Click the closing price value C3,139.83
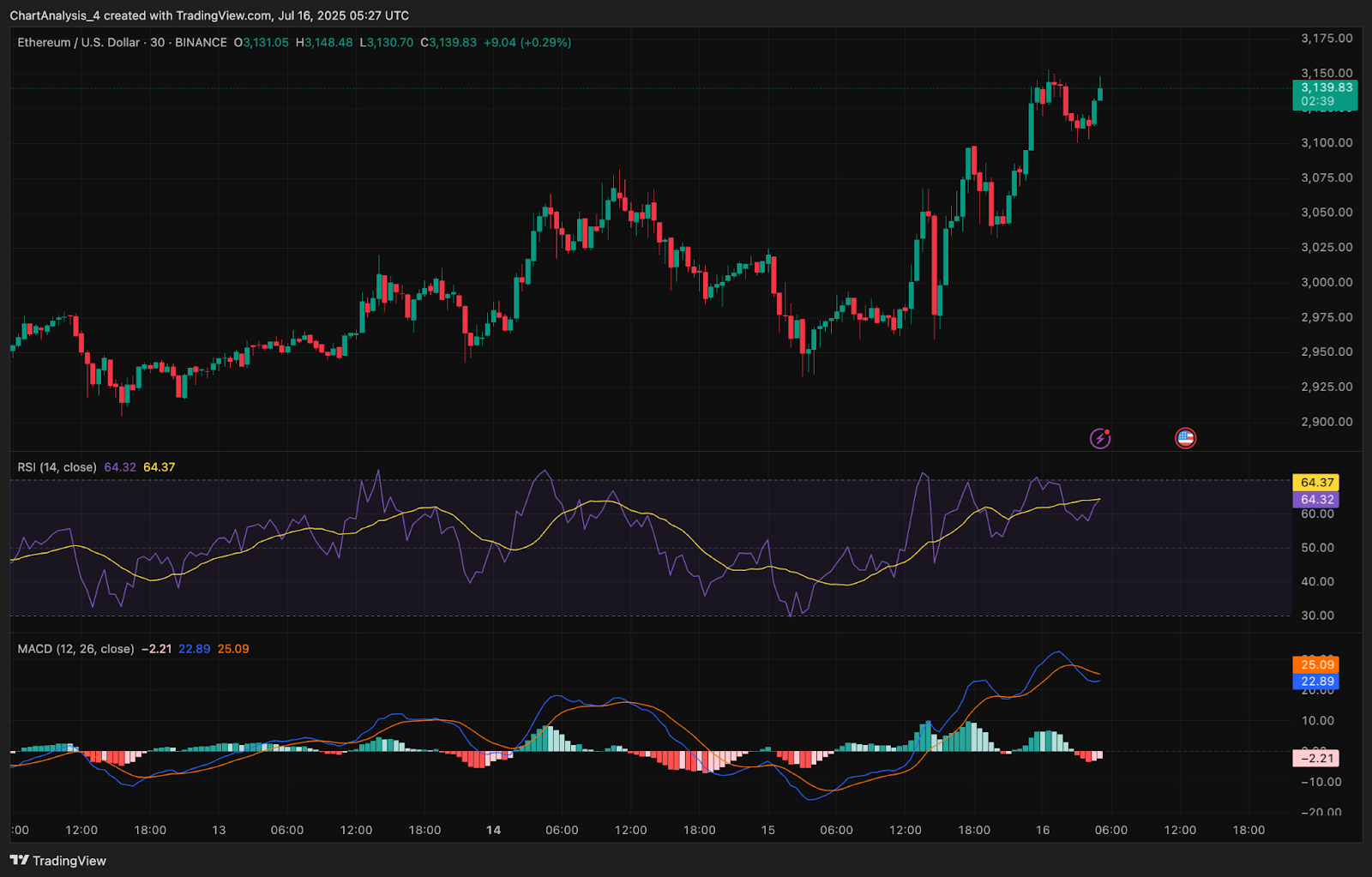This screenshot has width=1372, height=877. tap(448, 42)
